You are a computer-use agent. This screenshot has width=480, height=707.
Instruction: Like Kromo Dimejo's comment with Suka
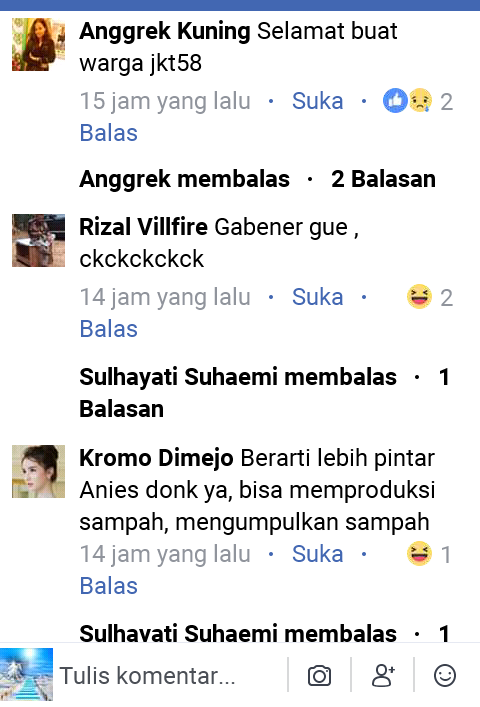317,554
